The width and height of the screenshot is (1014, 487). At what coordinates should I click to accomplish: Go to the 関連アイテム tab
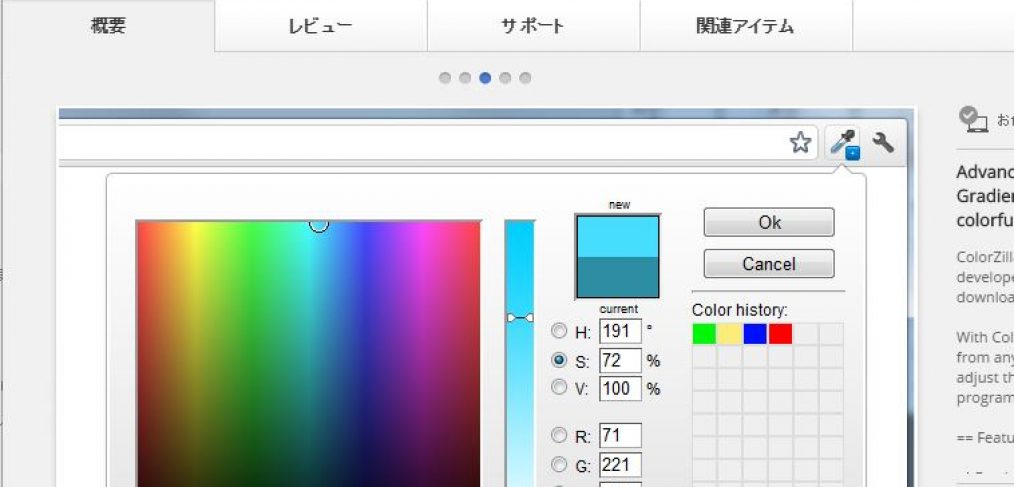(745, 26)
